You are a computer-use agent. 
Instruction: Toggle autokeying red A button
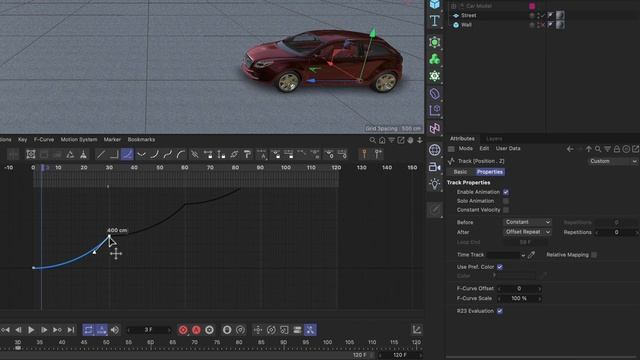(196, 330)
